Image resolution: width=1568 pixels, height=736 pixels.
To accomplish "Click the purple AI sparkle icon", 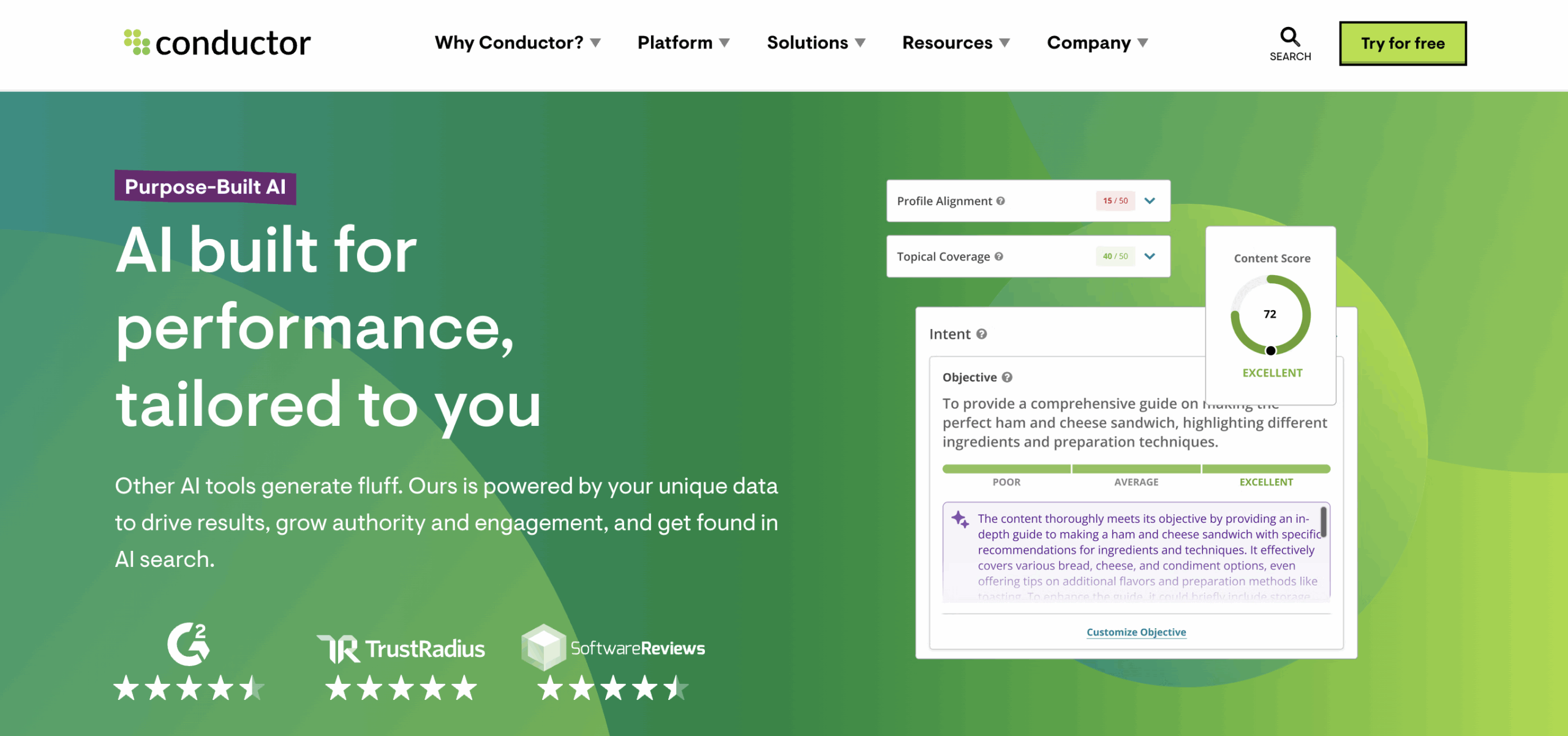I will click(x=960, y=520).
